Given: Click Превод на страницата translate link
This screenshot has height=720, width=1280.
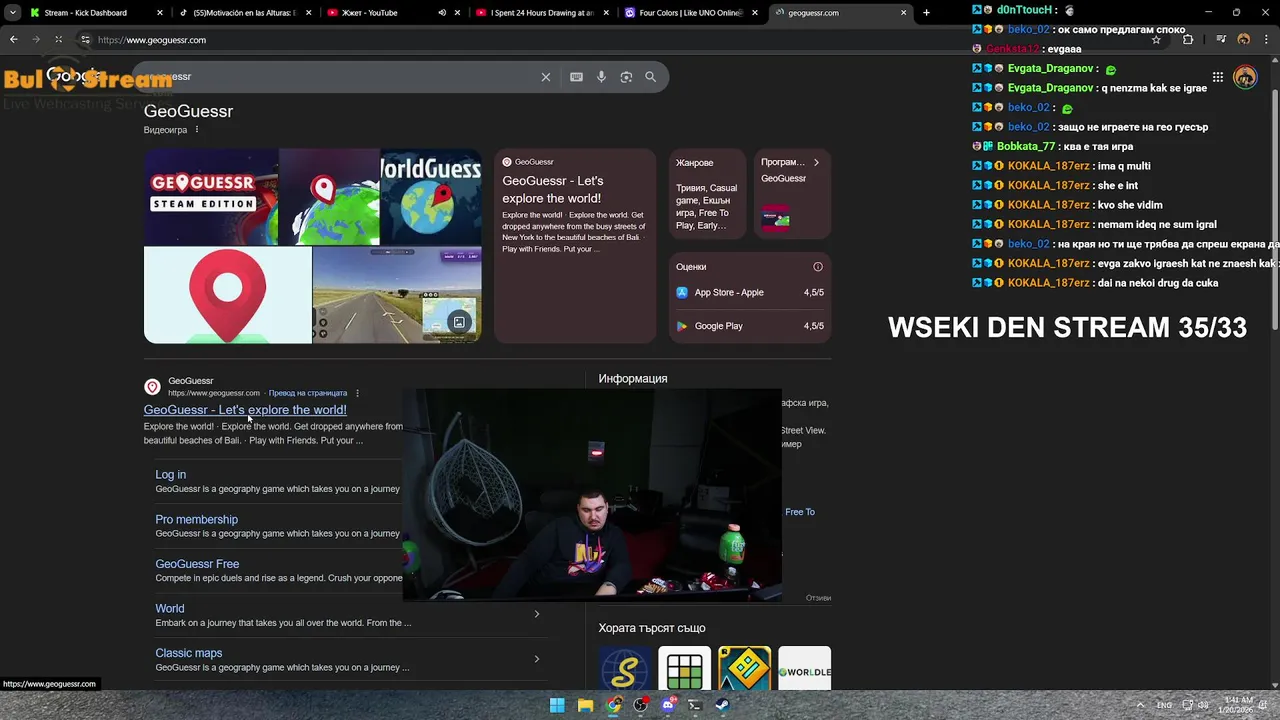Looking at the screenshot, I should [308, 393].
